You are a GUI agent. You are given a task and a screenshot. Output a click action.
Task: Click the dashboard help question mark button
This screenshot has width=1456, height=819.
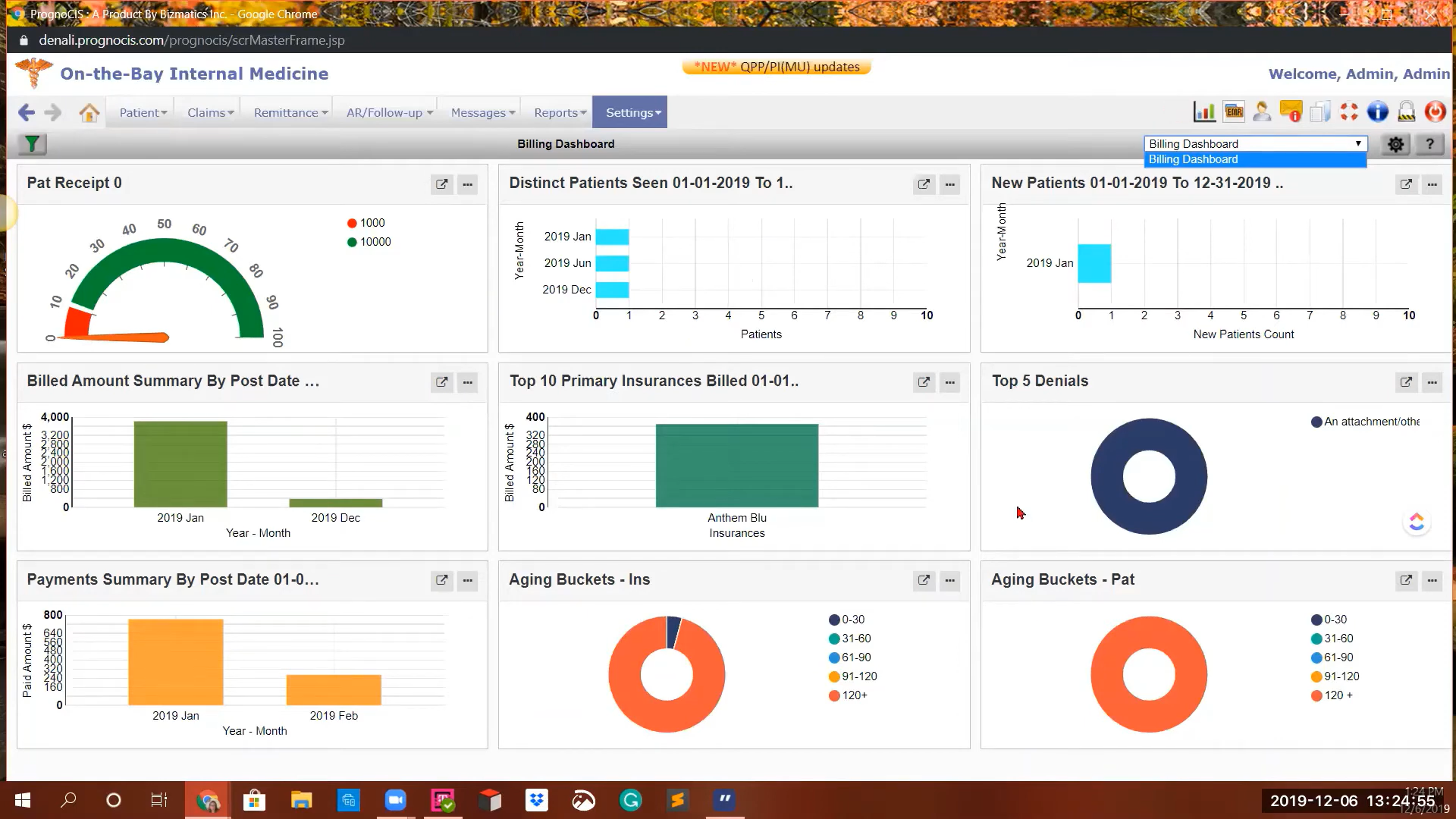coord(1429,144)
